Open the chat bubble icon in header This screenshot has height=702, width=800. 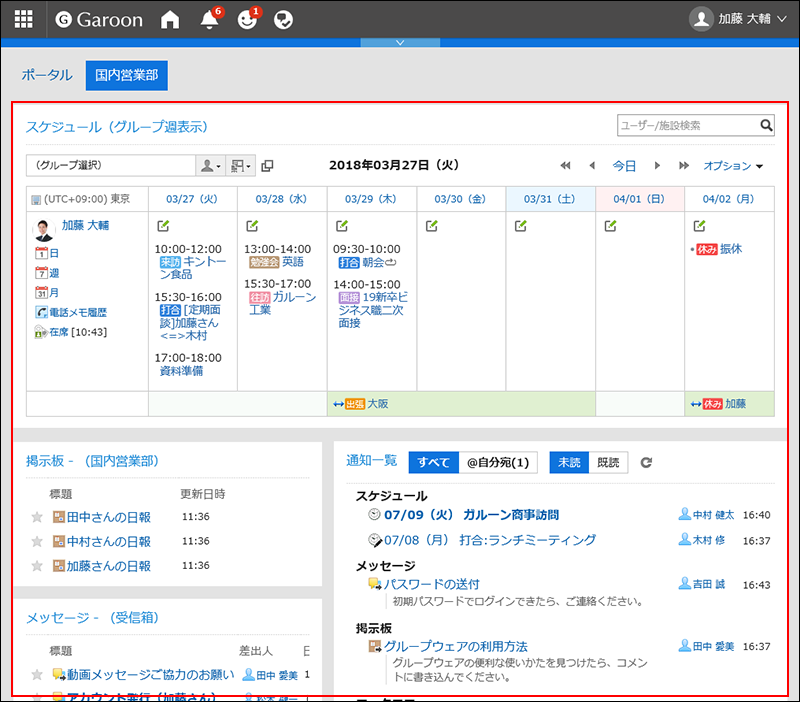coord(283,19)
